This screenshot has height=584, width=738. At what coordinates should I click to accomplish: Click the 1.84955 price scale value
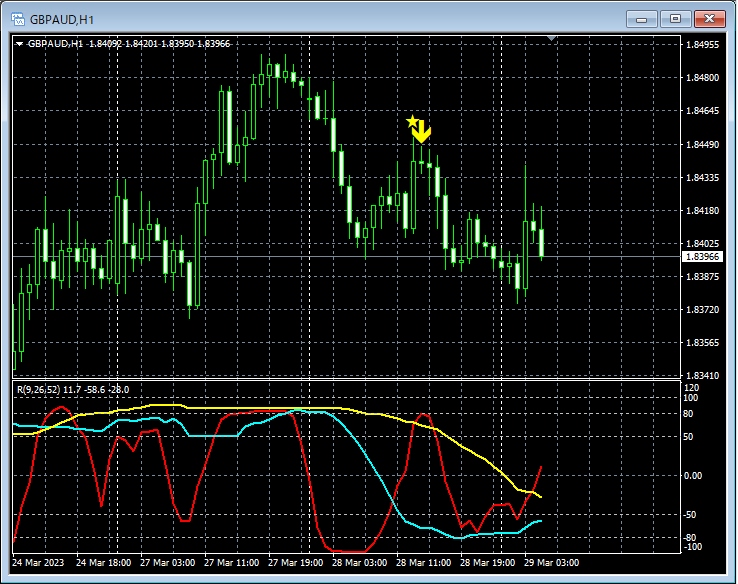coord(703,45)
